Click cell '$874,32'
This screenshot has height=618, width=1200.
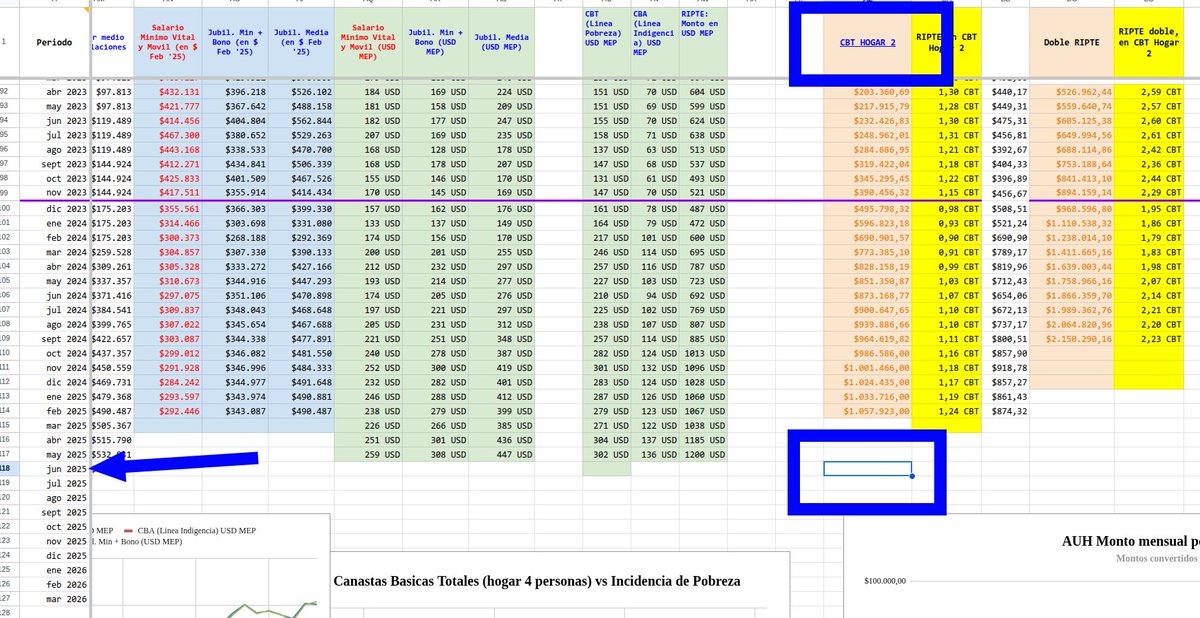(x=1004, y=410)
